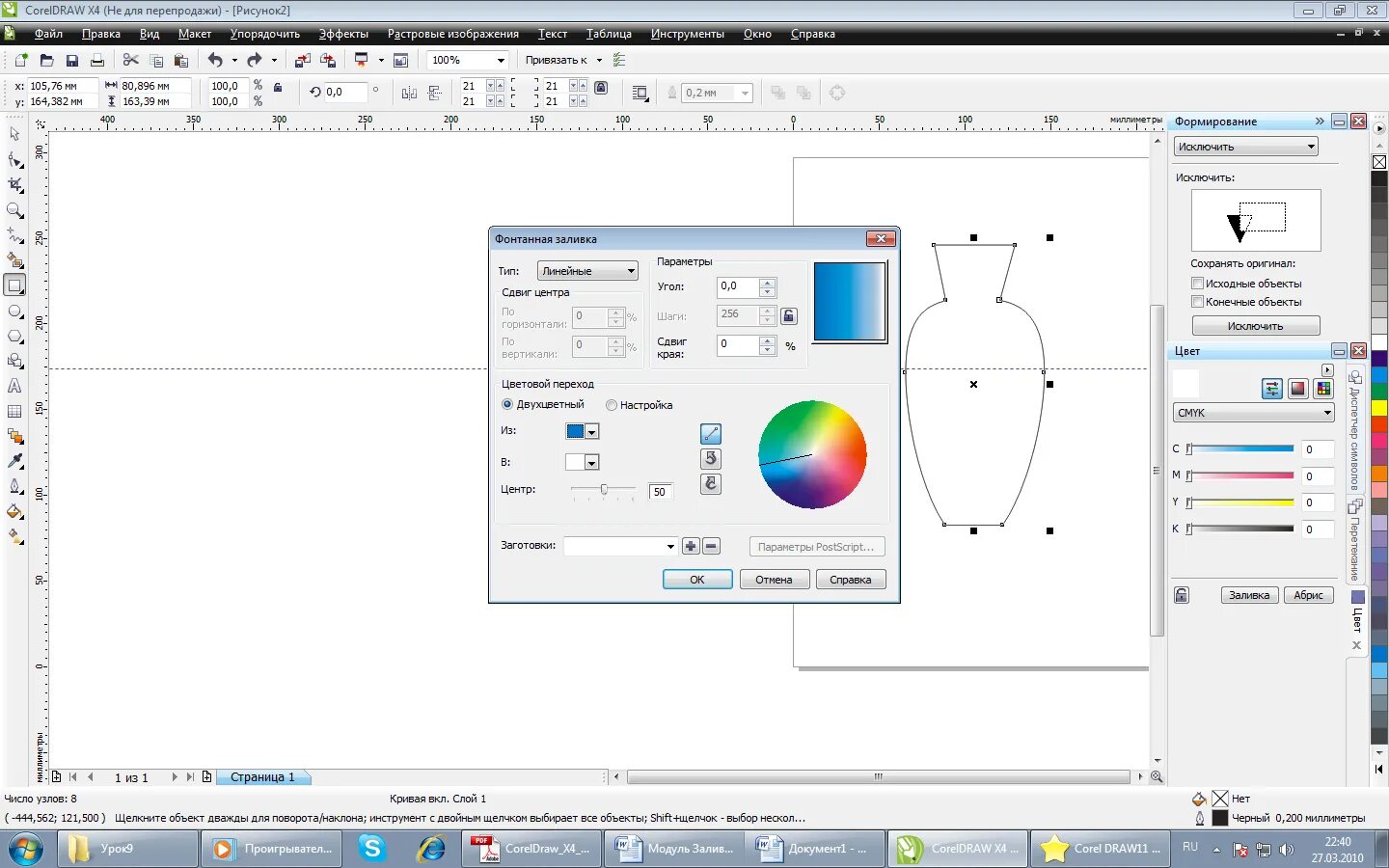Image resolution: width=1389 pixels, height=868 pixels.
Task: Select the Rectangle tool in the toolbox
Action: 14,285
